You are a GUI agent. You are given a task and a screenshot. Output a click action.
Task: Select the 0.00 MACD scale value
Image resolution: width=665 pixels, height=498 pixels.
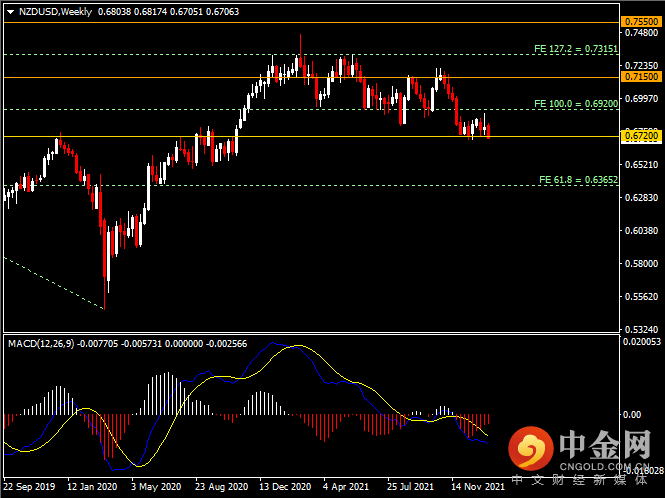pyautogui.click(x=631, y=415)
